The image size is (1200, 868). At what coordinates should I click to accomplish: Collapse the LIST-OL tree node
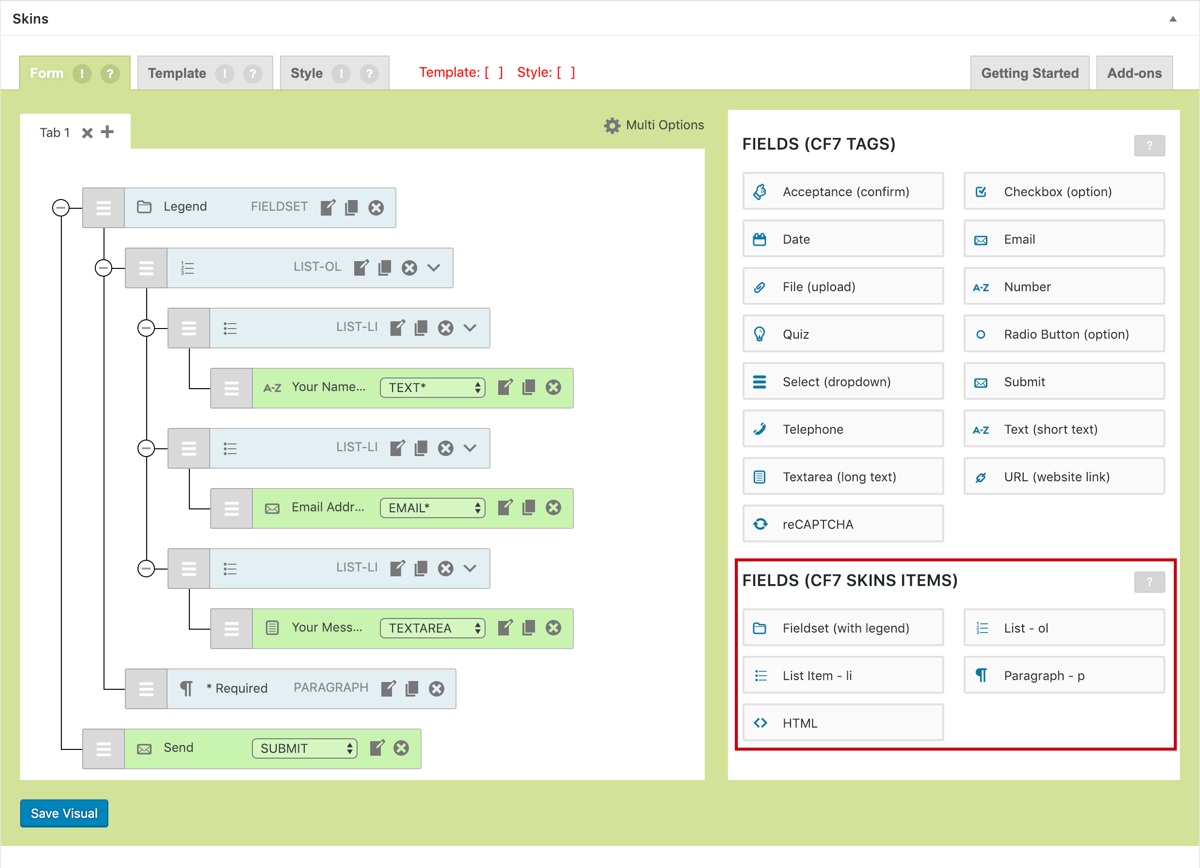coord(103,268)
